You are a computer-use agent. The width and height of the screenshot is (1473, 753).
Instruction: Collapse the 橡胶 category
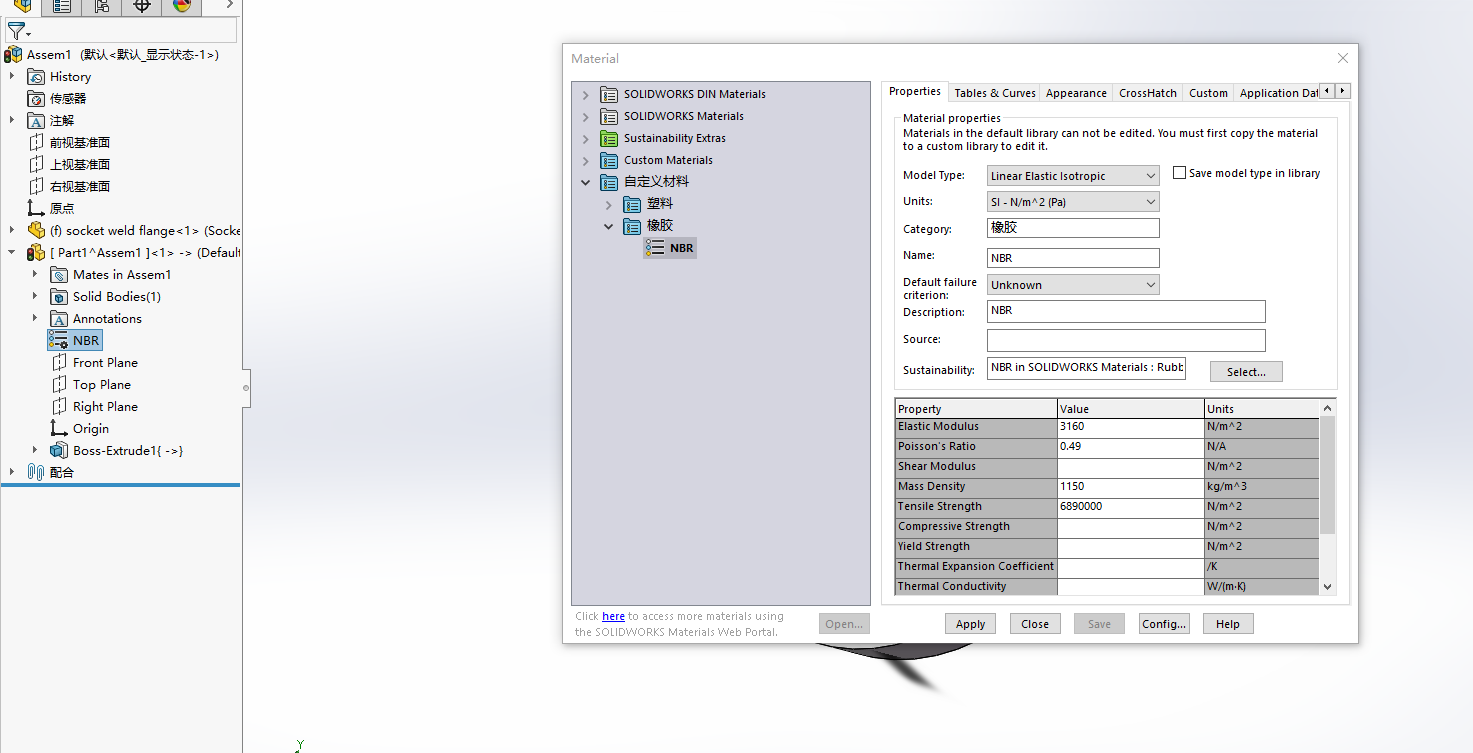point(608,226)
